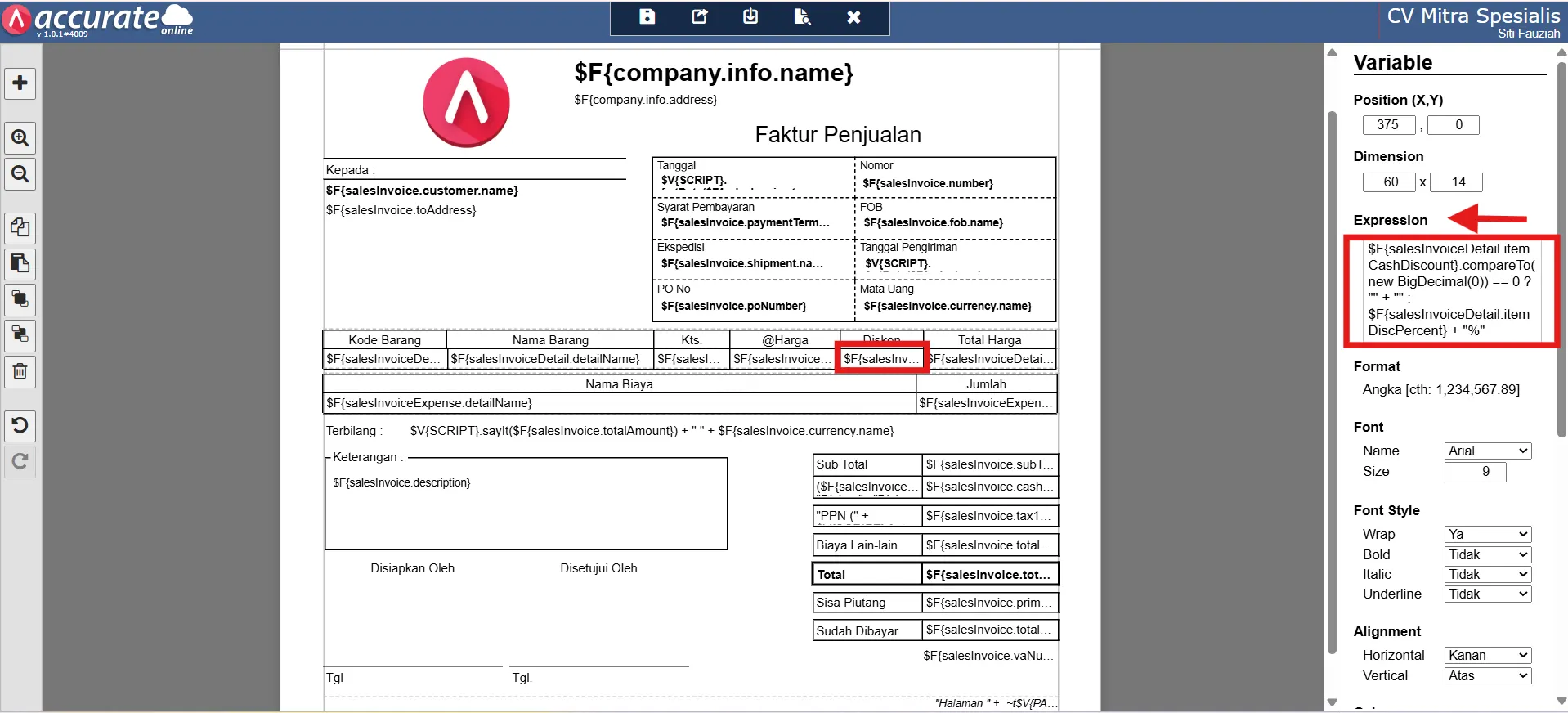Open the Wrap dropdown set to Ya

1487,534
